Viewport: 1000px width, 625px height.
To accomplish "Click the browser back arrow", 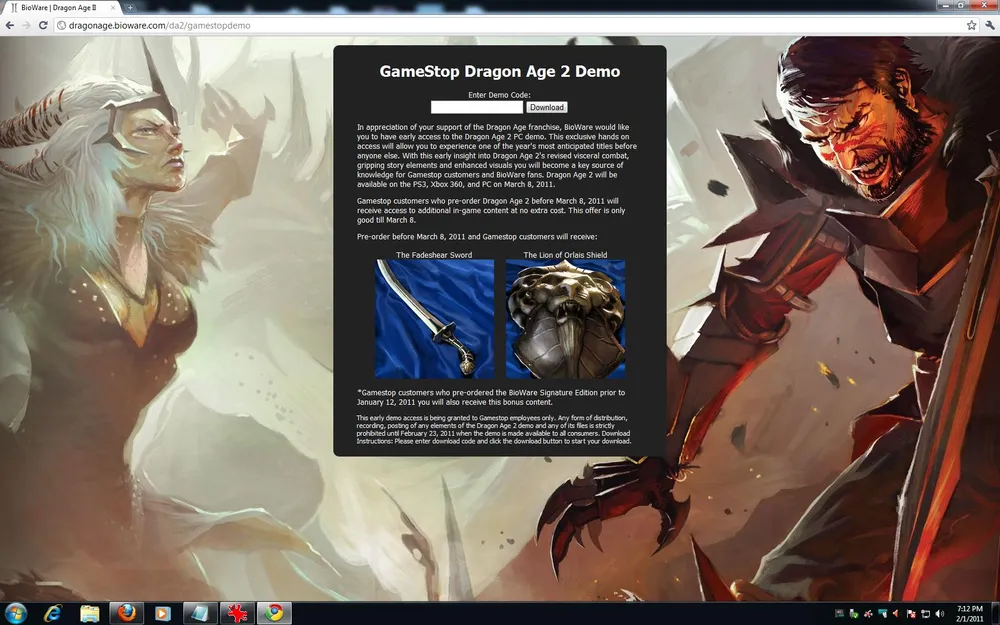I will click(10, 26).
